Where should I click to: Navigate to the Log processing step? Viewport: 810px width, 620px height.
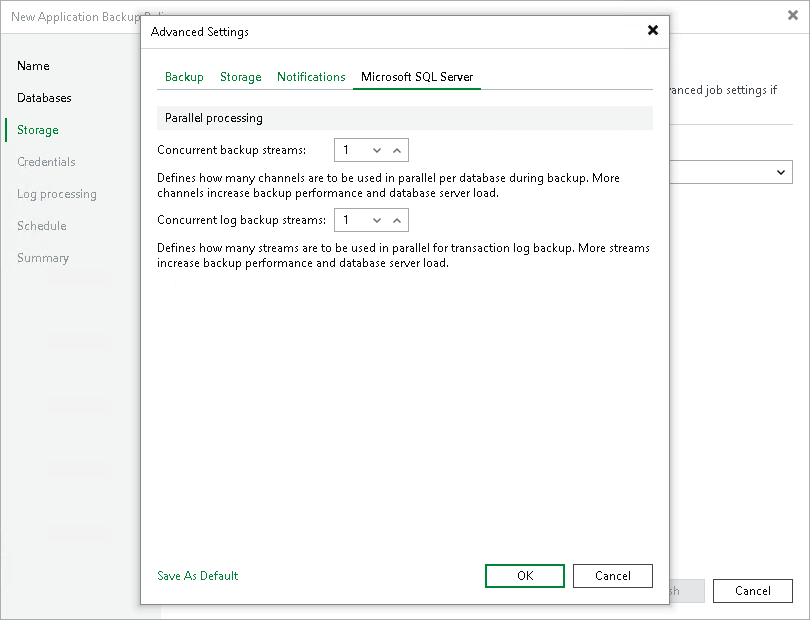click(x=55, y=194)
